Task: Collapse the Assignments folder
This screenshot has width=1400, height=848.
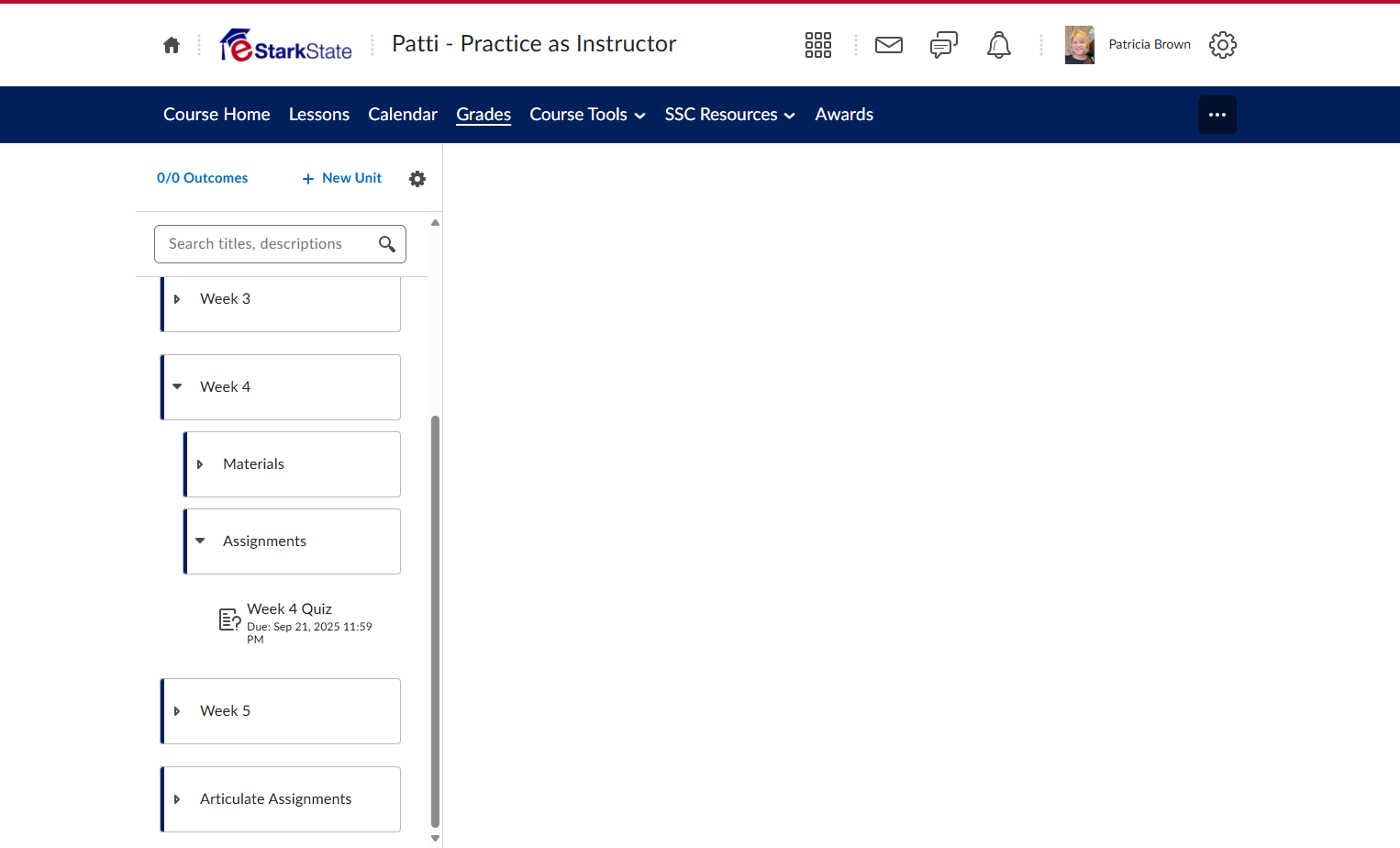Action: 200,541
